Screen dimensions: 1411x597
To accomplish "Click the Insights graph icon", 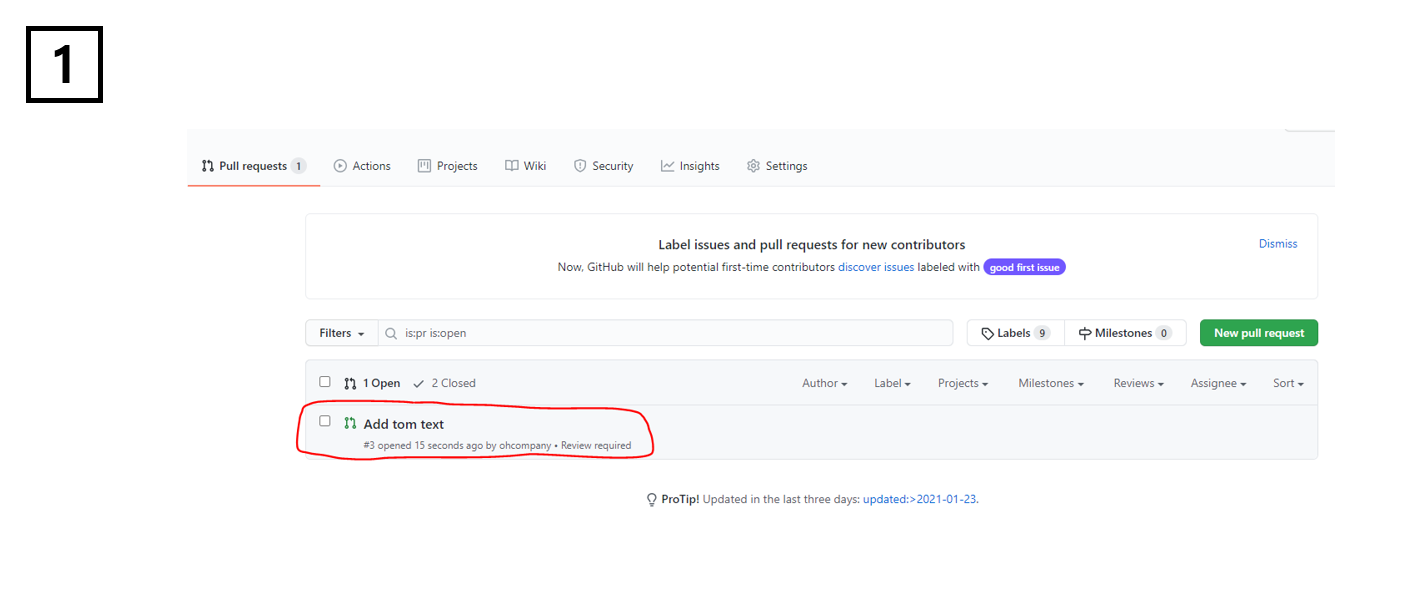I will (x=667, y=166).
